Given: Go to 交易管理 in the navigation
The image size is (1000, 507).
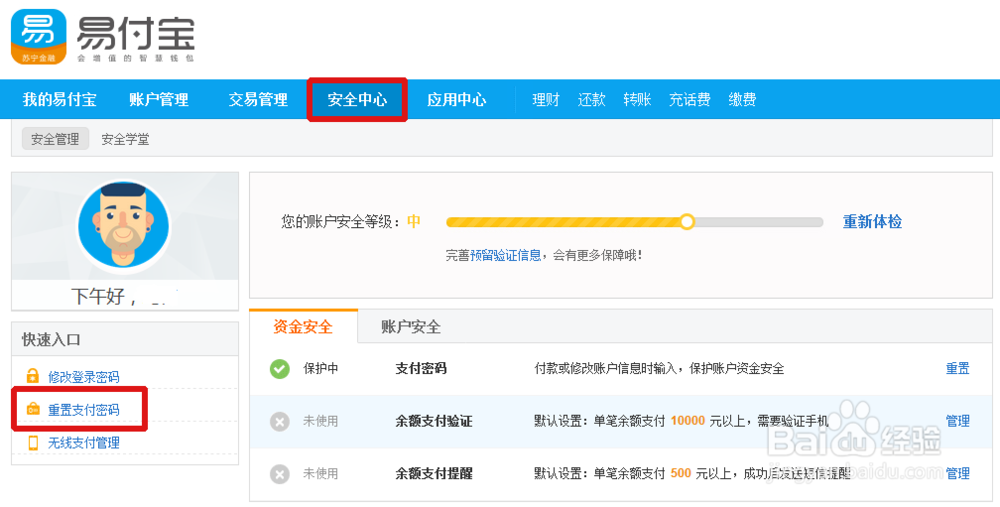Looking at the screenshot, I should [x=258, y=99].
